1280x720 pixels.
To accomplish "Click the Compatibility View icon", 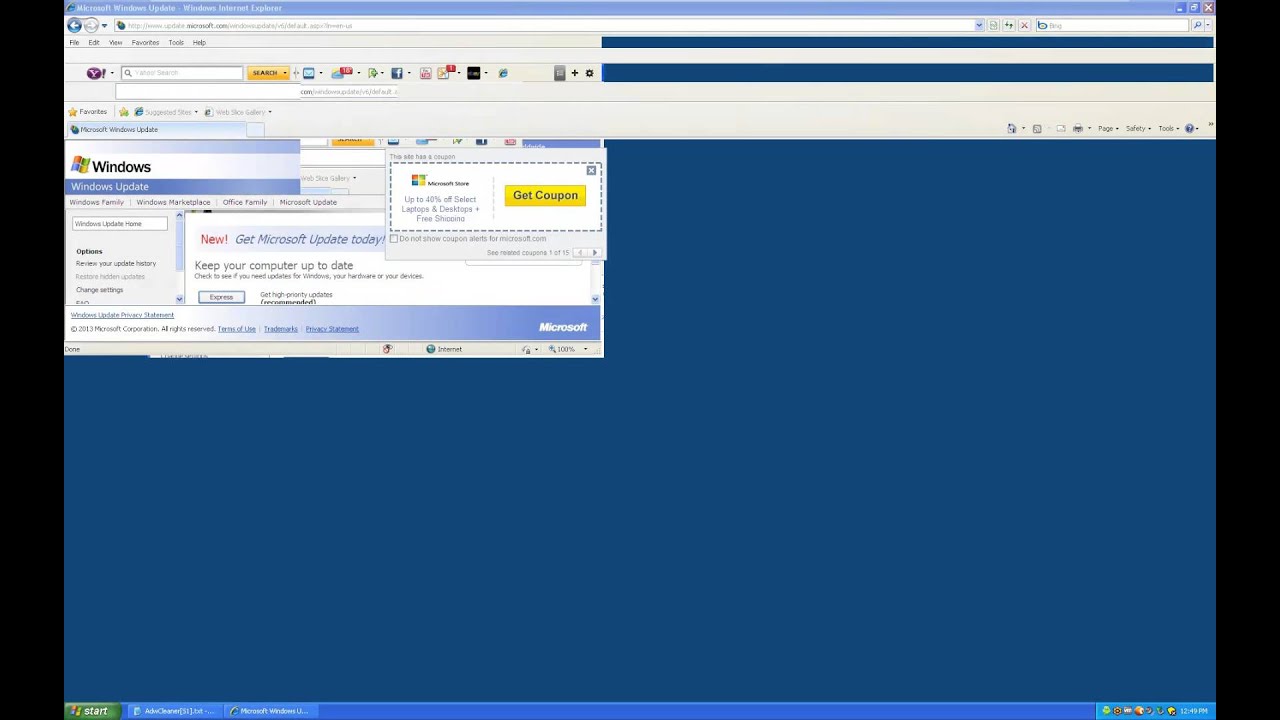I will coord(993,25).
